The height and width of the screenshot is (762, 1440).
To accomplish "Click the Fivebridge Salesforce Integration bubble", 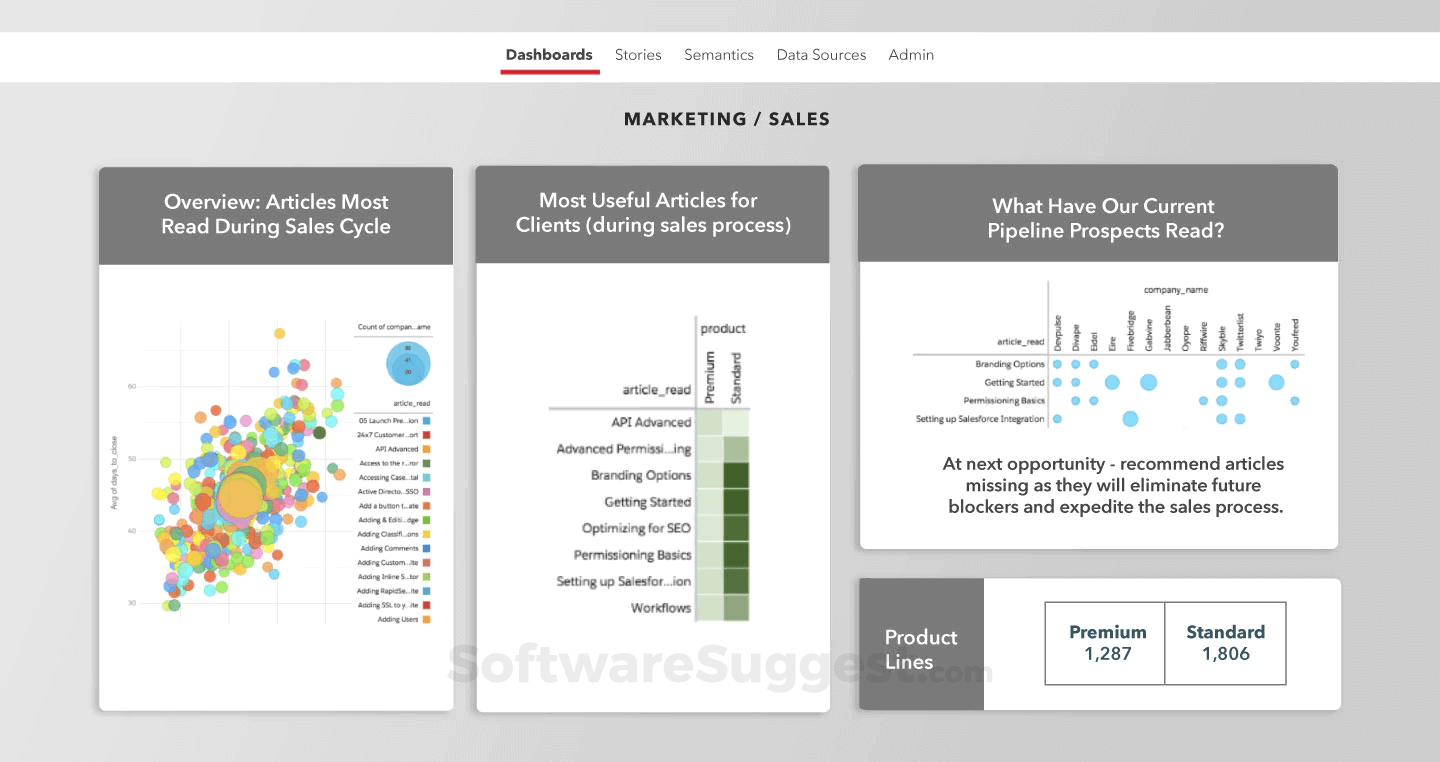I will 1130,419.
